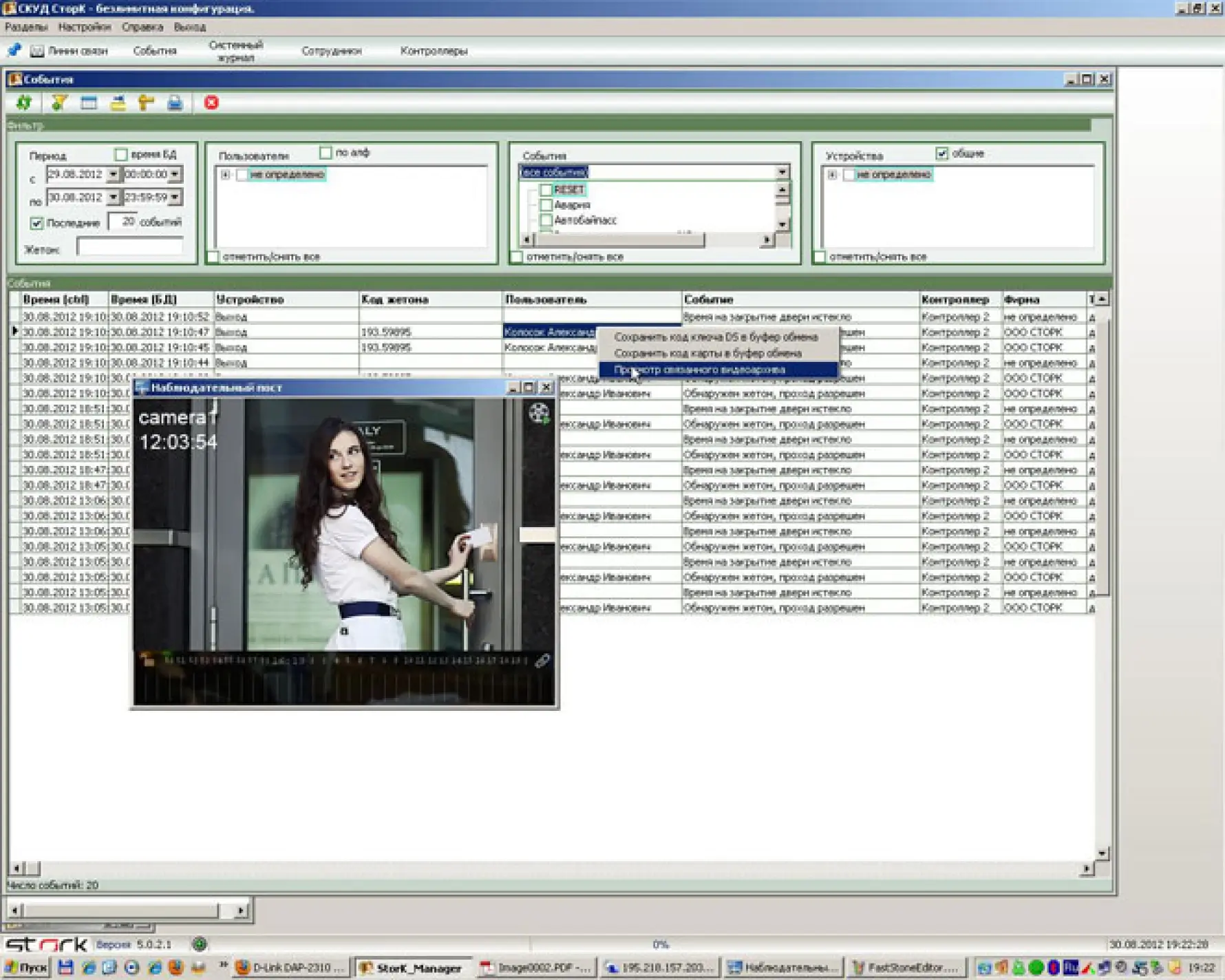The height and width of the screenshot is (980, 1225).
Task: Open the Сотрудники section
Action: coord(331,51)
